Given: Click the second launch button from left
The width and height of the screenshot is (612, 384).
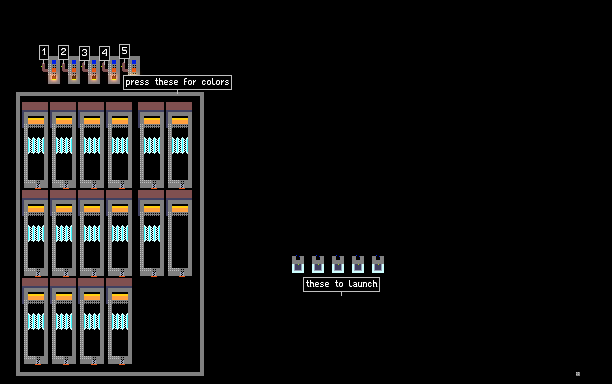Looking at the screenshot, I should (x=318, y=264).
